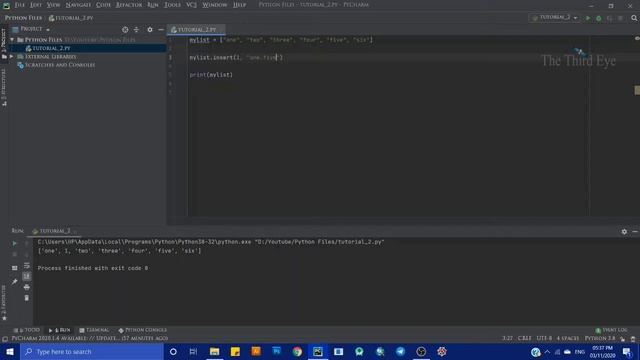Open Run panel gear settings
640x360 pixels.
[x=624, y=231]
